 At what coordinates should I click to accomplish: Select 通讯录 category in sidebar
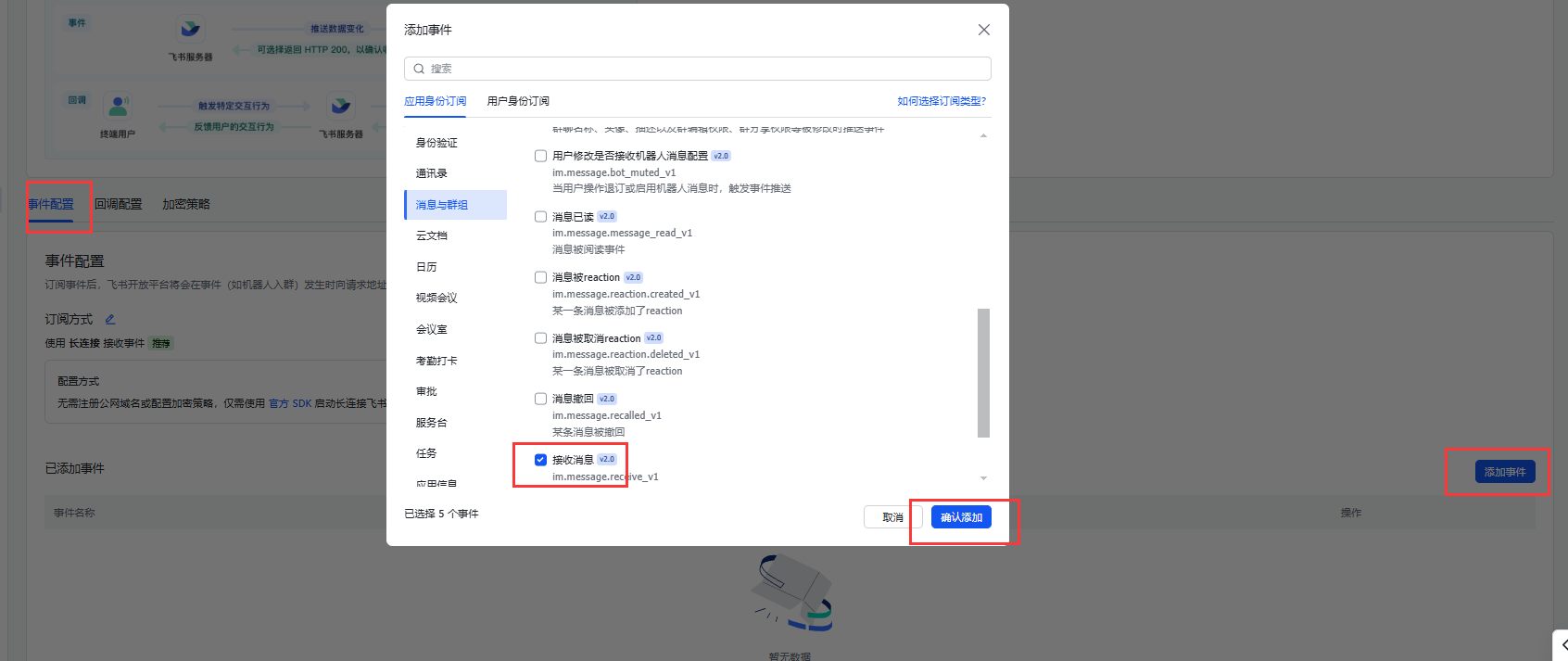pos(432,173)
